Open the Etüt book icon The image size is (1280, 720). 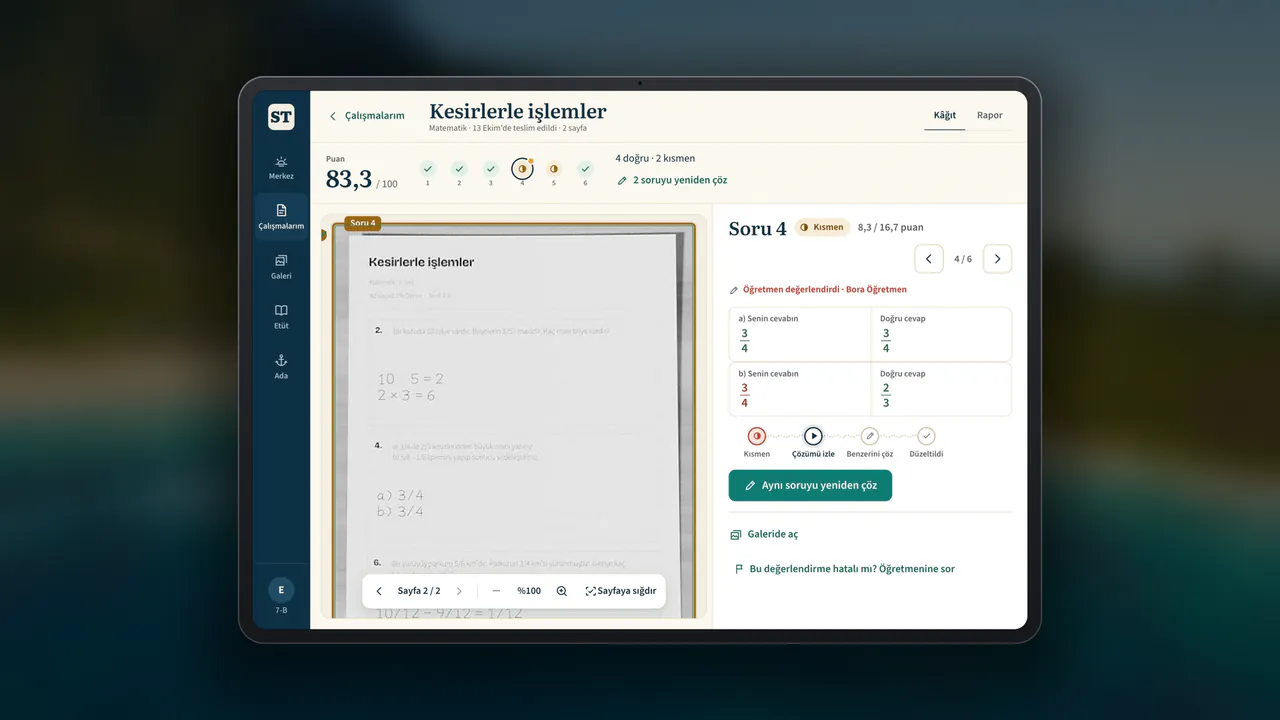281,317
